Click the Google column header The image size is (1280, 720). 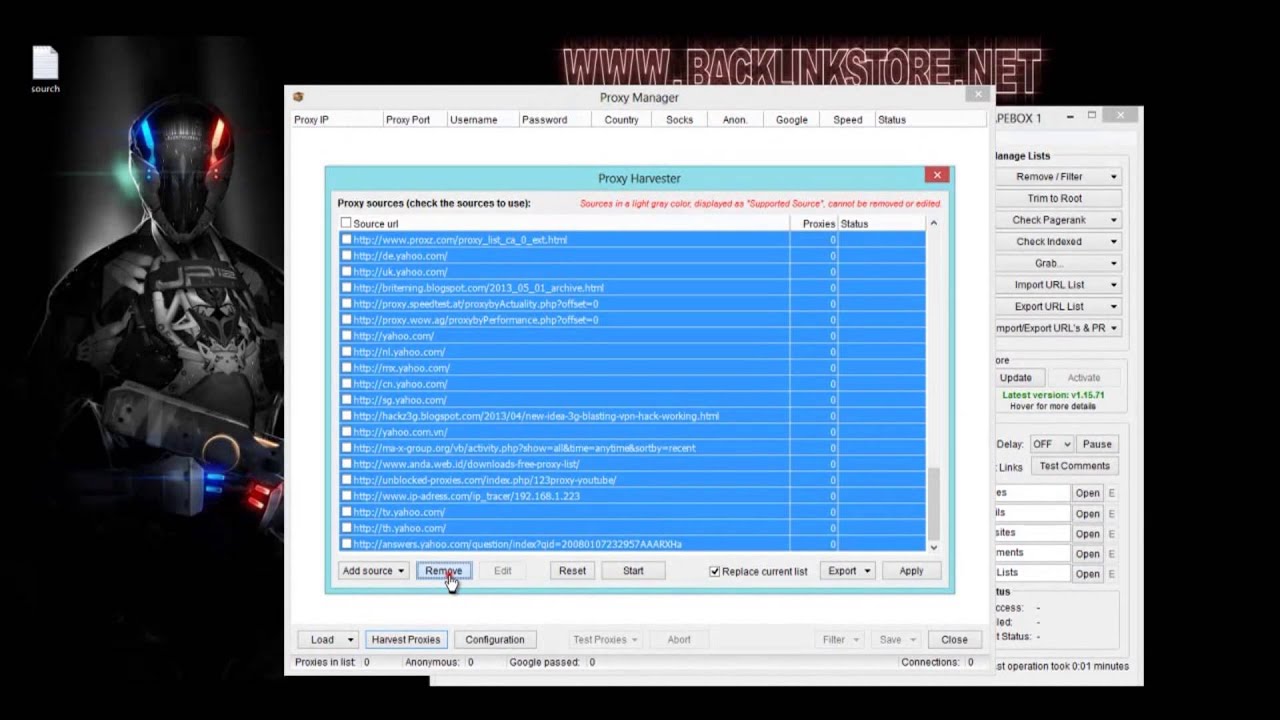792,119
